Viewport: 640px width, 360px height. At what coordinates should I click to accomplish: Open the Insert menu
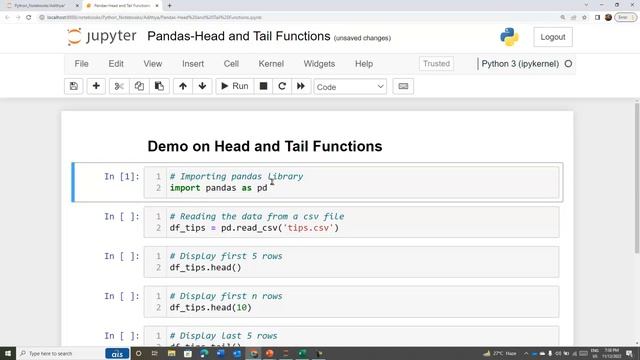(193, 64)
